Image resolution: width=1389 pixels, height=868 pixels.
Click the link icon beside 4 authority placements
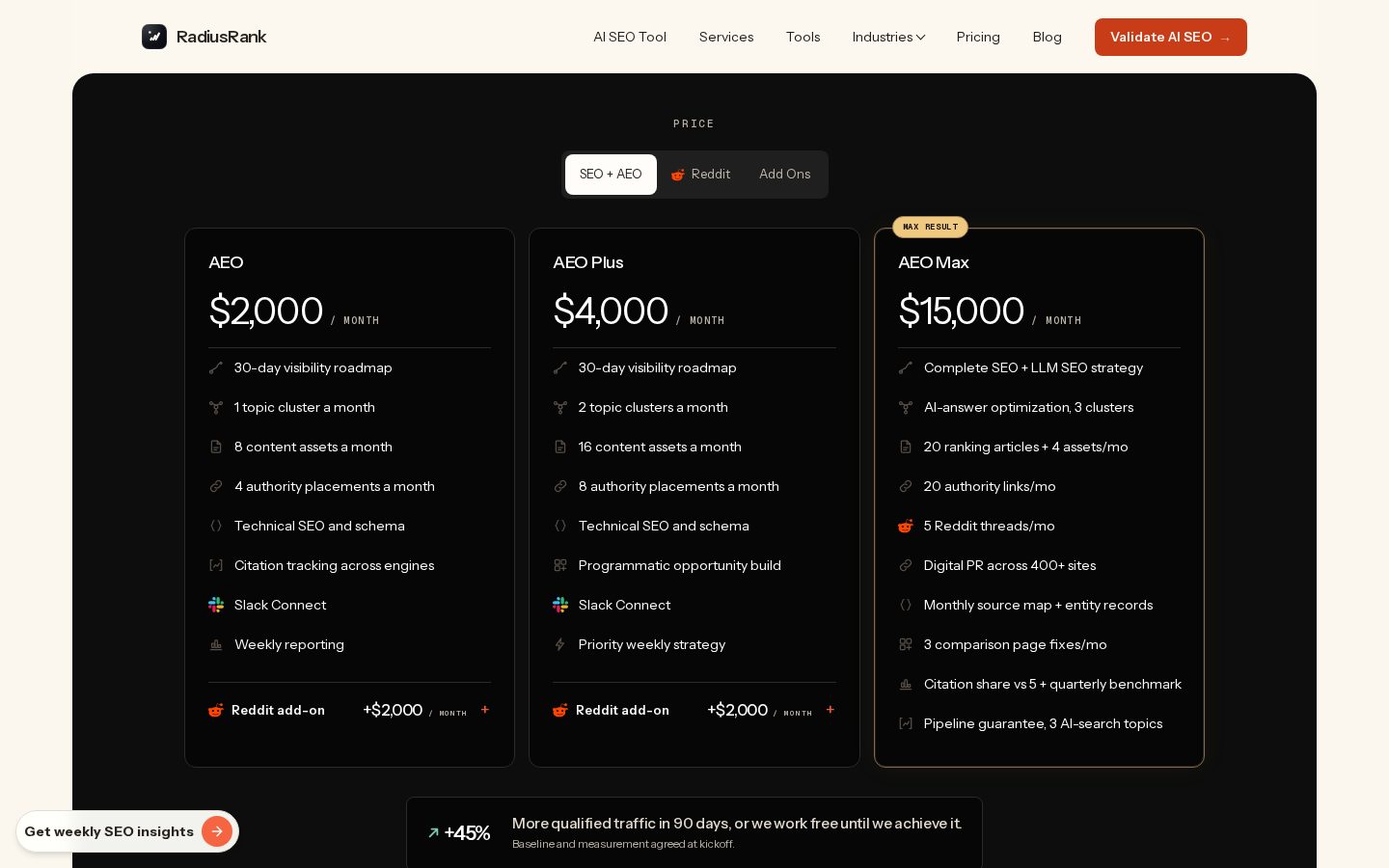pos(216,486)
